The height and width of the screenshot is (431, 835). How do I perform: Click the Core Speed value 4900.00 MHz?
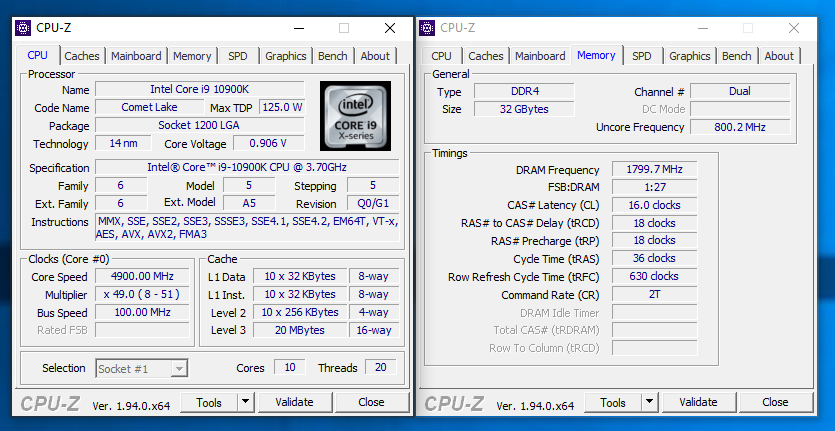142,277
